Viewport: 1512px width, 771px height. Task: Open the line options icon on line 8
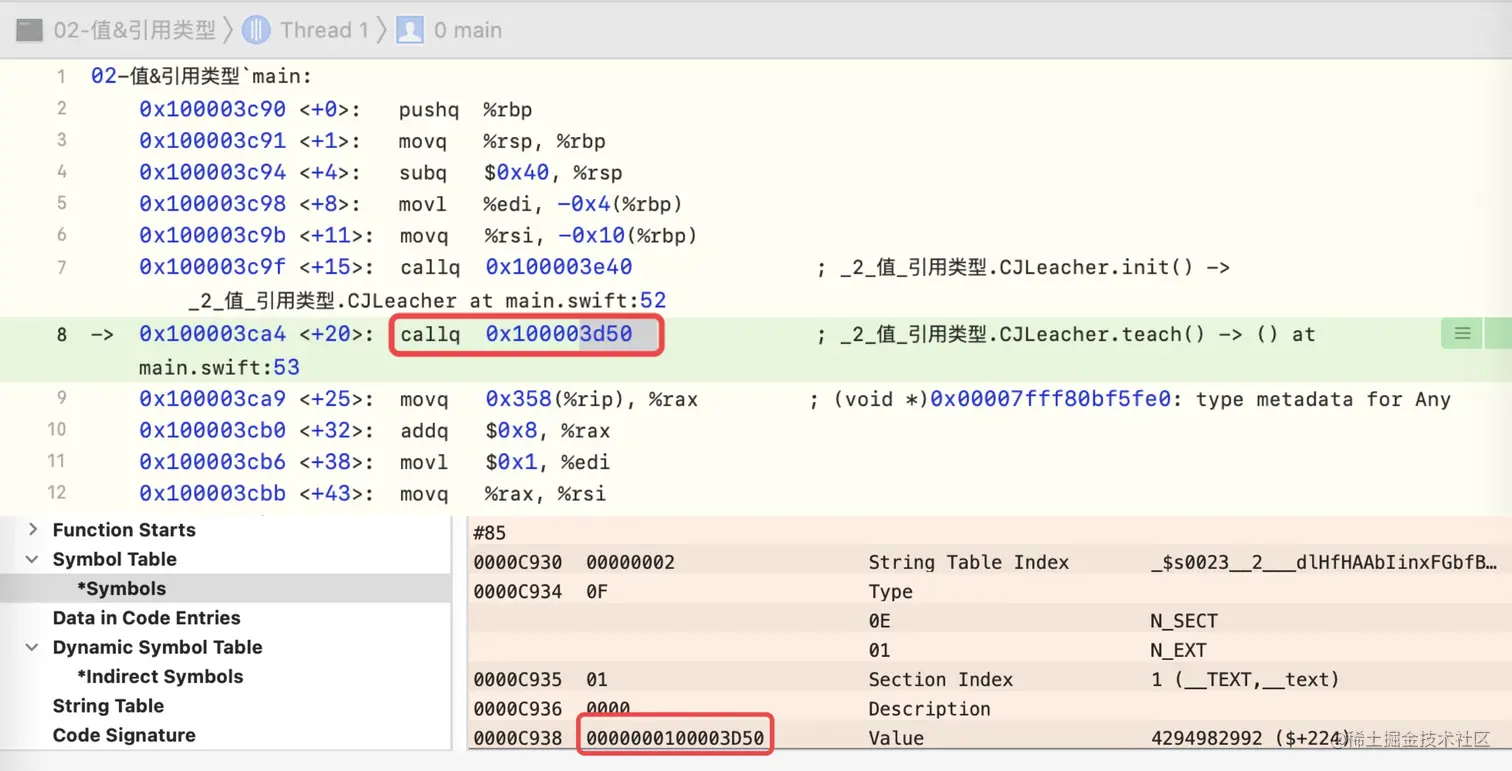[1462, 334]
